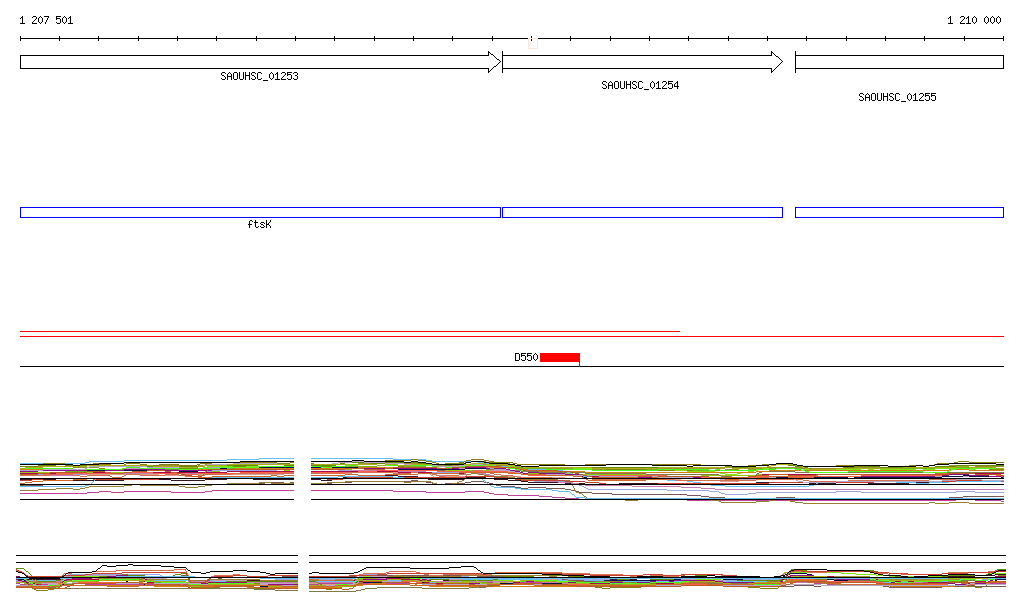This screenshot has width=1024, height=611.
Task: Click the D550 text label
Action: click(x=526, y=357)
